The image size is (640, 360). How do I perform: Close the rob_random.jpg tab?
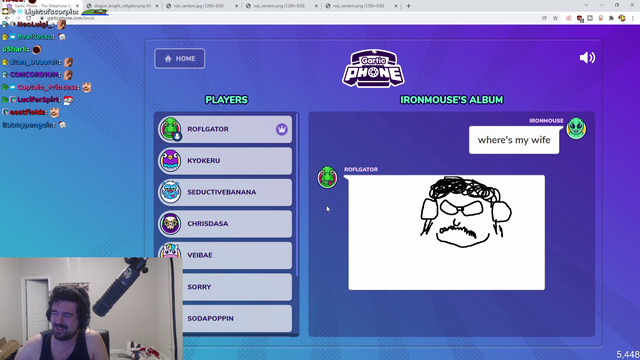[236, 6]
